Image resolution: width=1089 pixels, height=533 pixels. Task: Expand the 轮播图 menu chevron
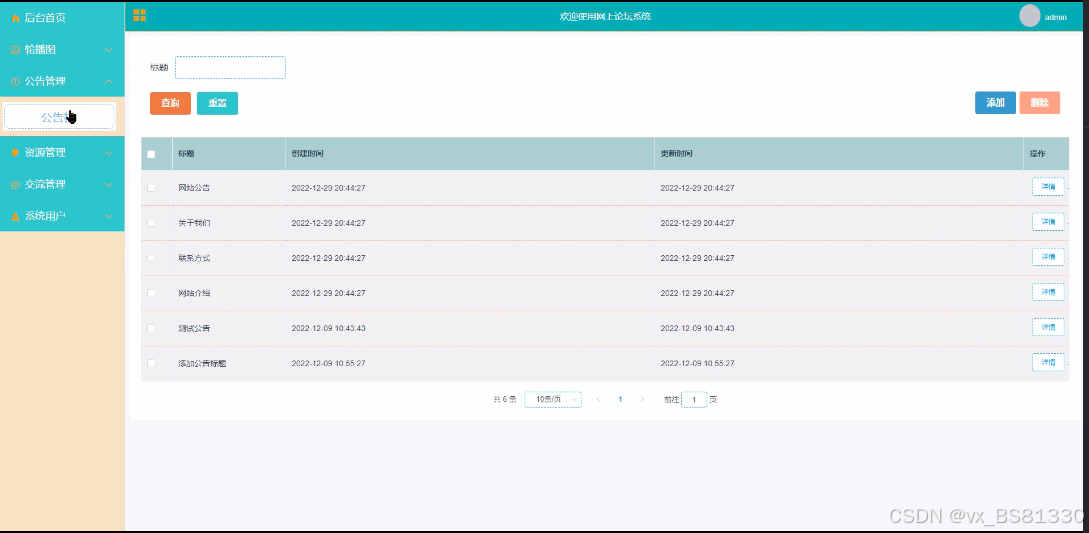coord(108,50)
